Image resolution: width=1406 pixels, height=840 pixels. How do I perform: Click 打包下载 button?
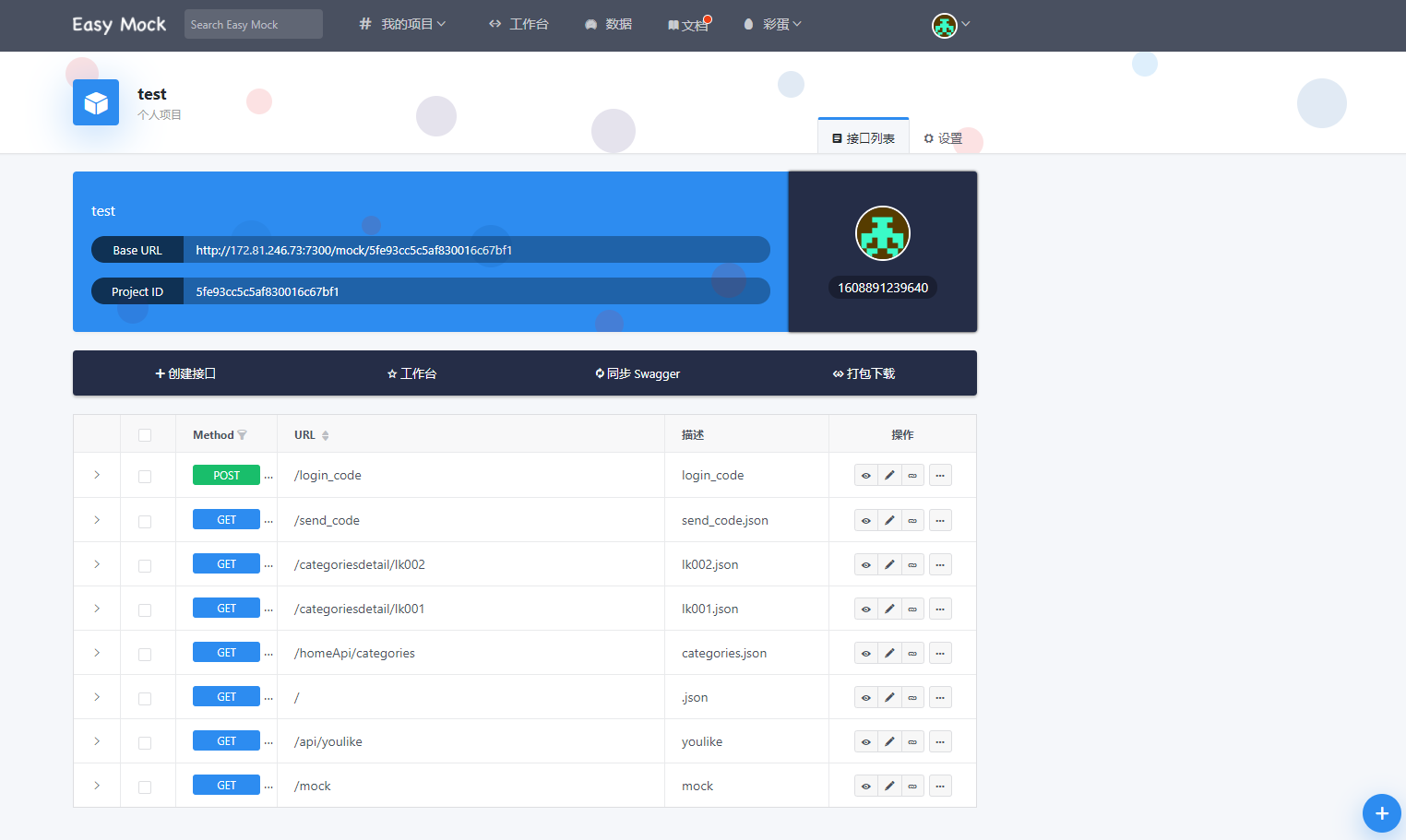pos(864,373)
